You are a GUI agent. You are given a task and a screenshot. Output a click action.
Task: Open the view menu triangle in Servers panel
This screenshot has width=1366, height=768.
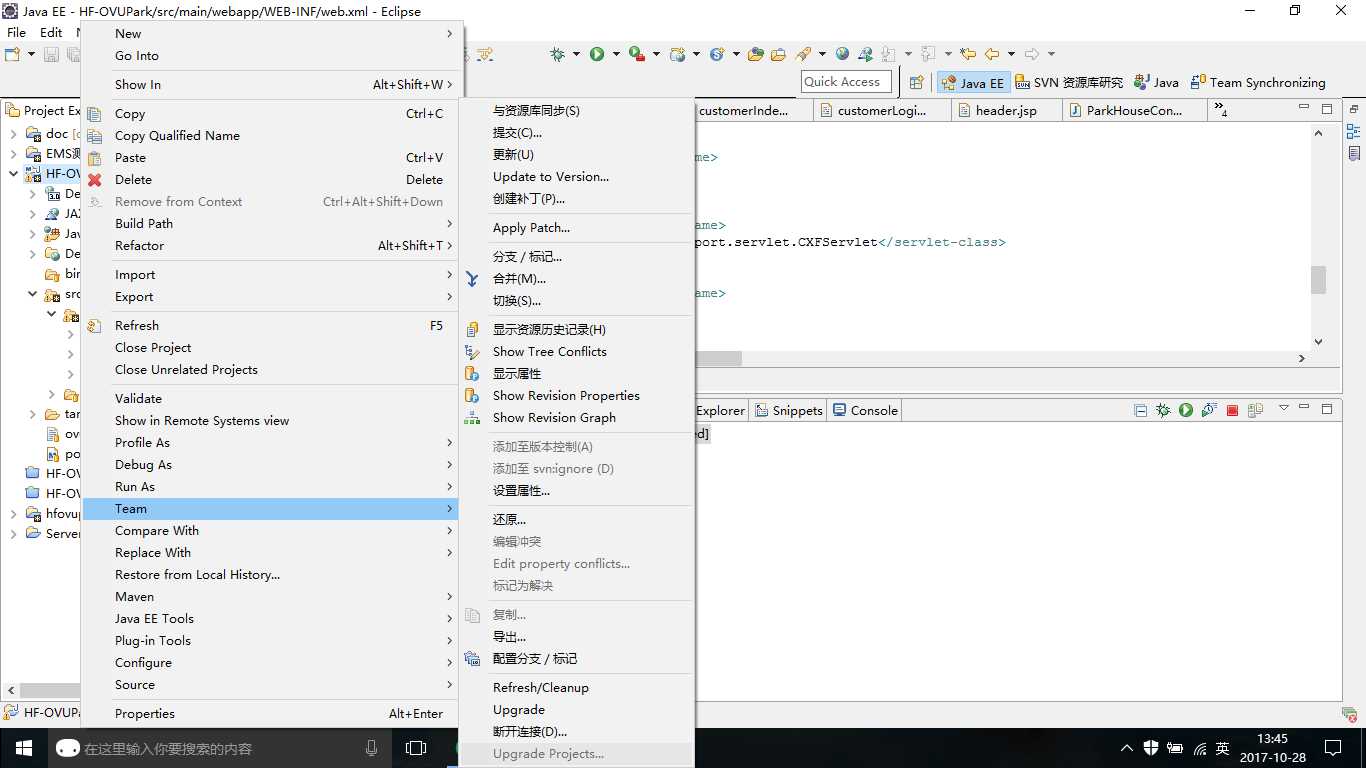pyautogui.click(x=1284, y=410)
